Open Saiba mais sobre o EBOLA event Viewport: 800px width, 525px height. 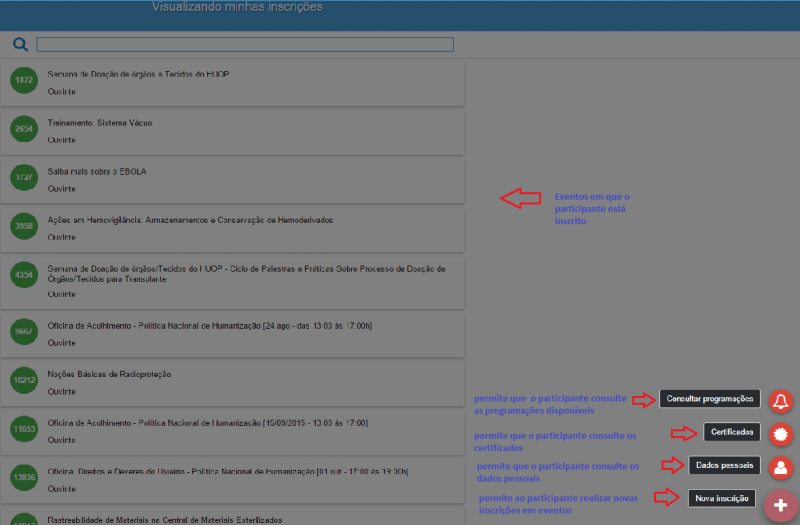(97, 172)
